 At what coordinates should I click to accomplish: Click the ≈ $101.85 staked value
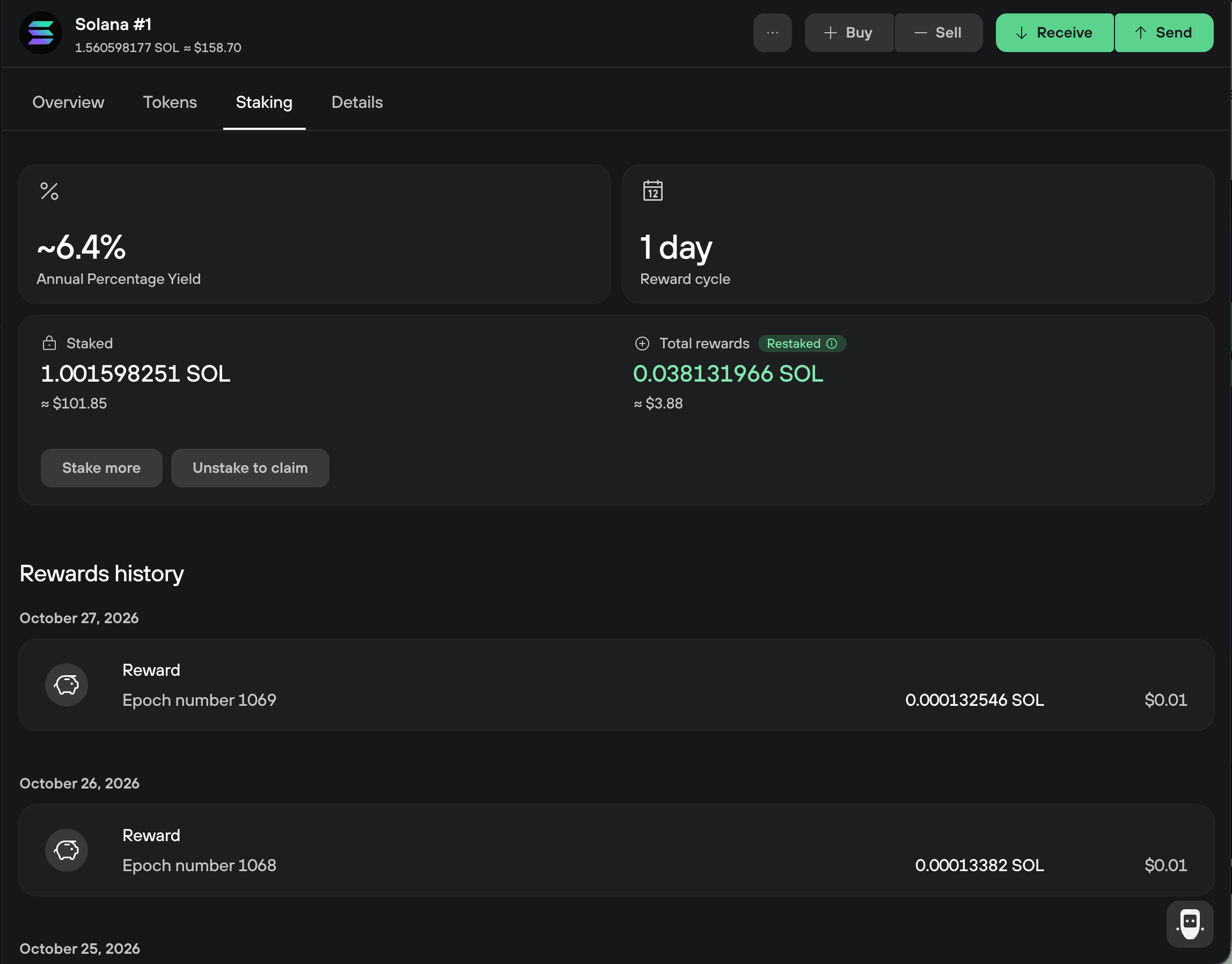tap(74, 403)
